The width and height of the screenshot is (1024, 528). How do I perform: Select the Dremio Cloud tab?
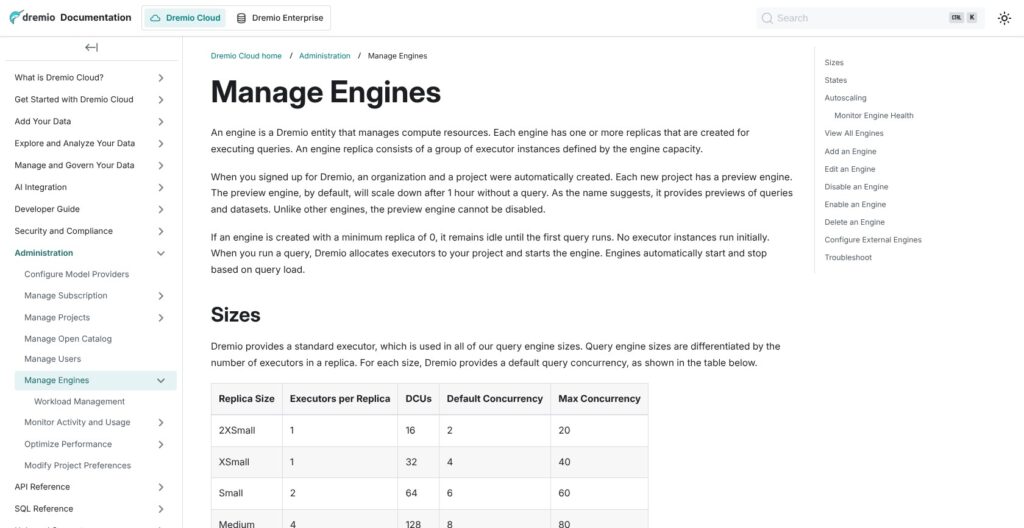[185, 18]
